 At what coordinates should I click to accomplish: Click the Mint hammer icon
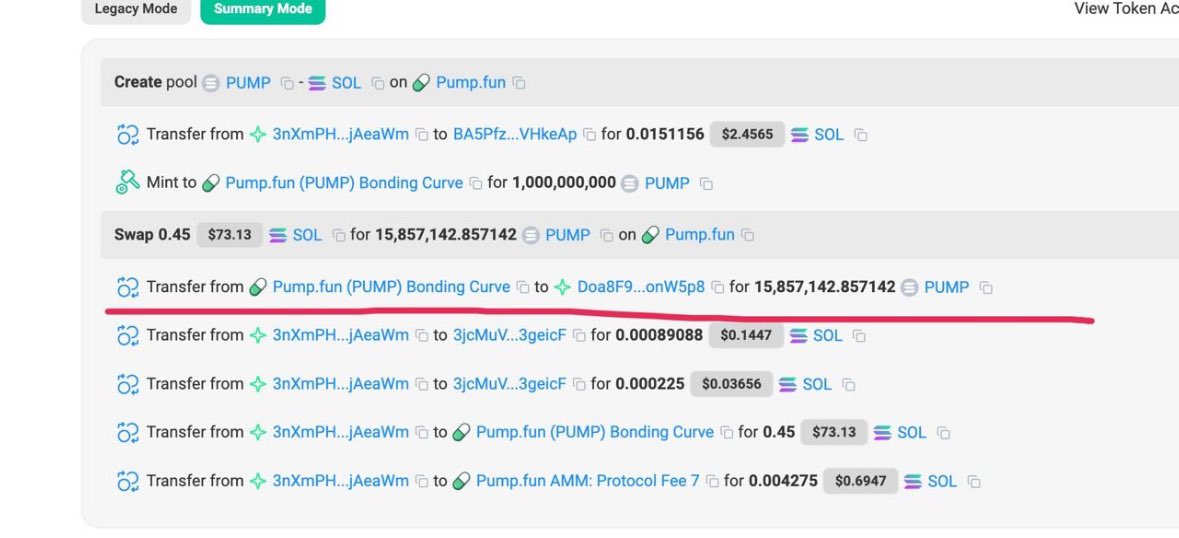128,183
